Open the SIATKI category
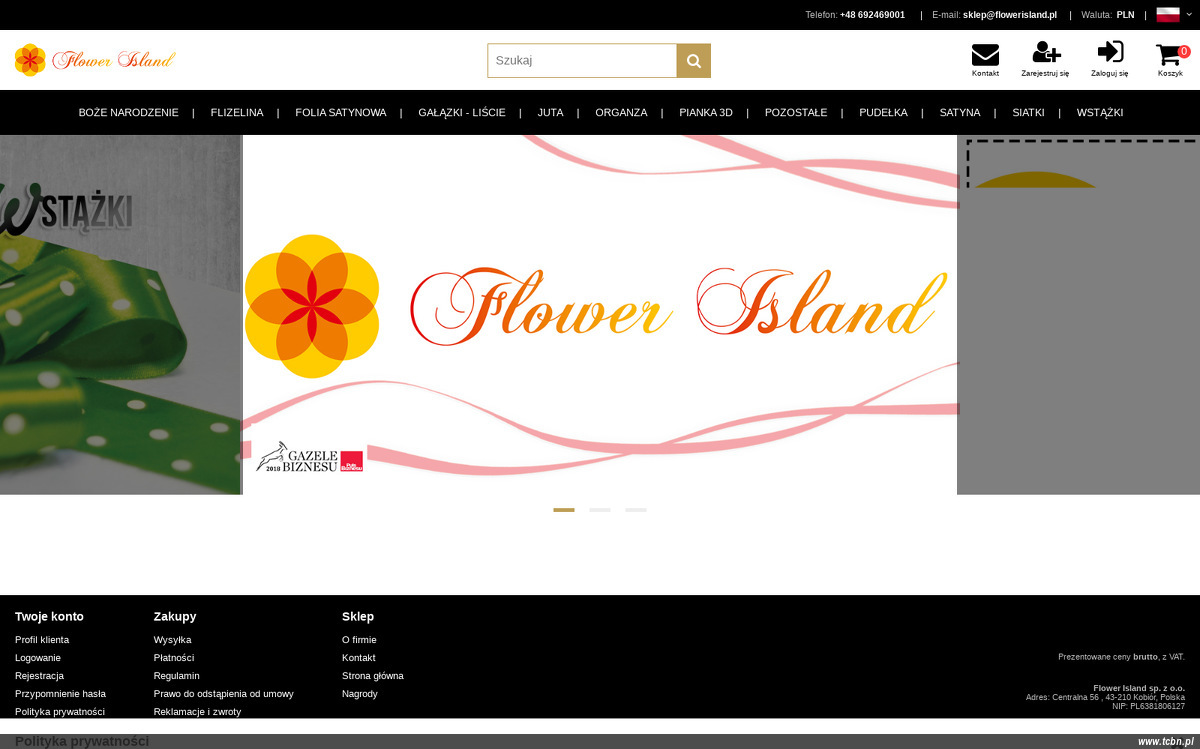Screen dimensions: 1200x749 point(1028,113)
